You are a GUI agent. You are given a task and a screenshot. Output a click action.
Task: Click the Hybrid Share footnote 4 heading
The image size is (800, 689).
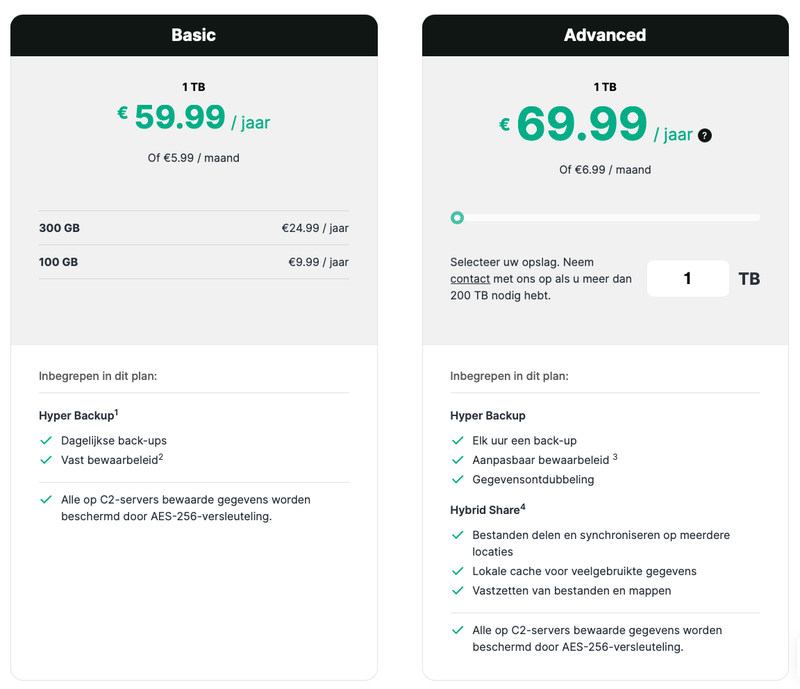tap(487, 510)
